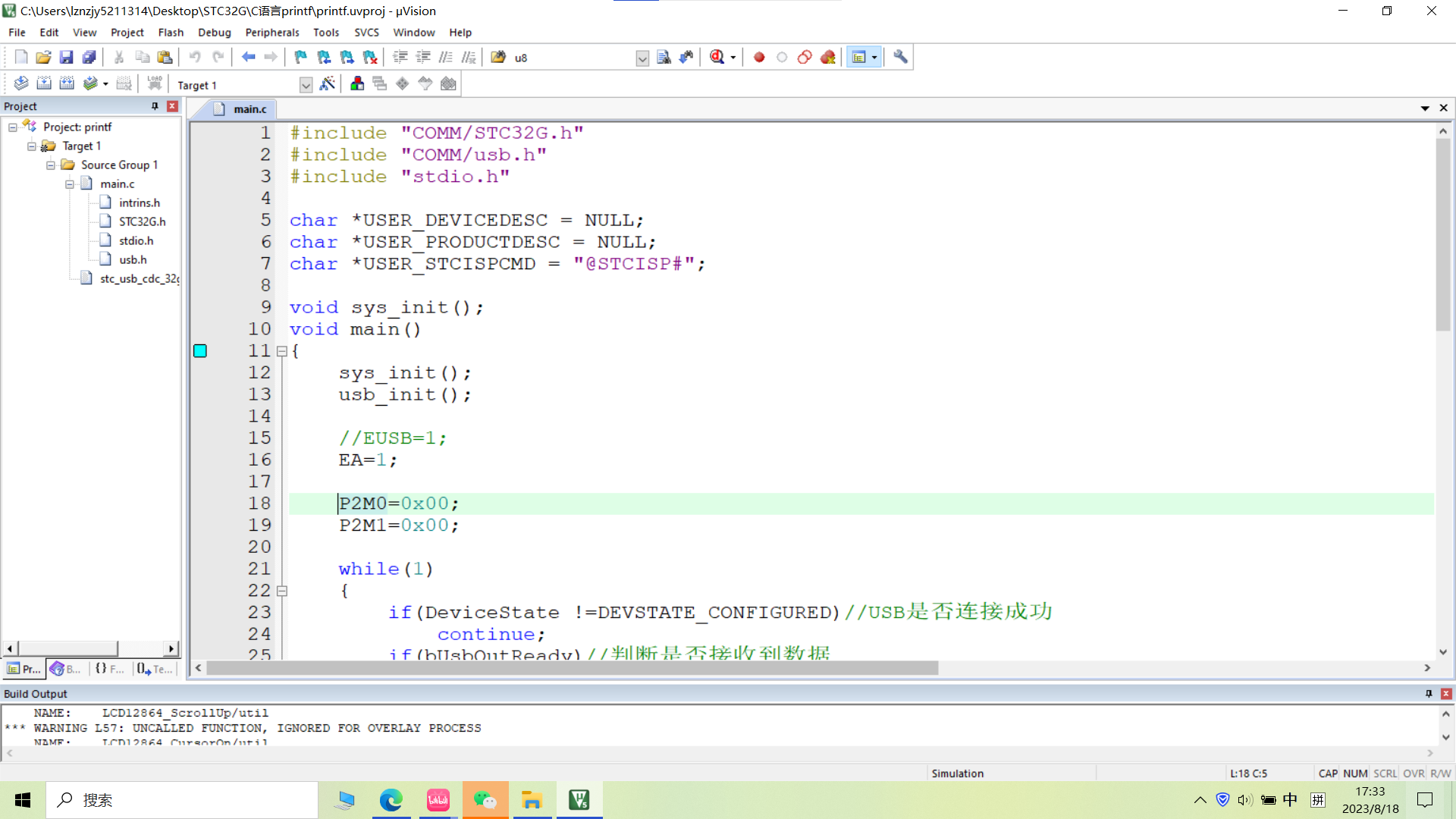Open the File menu
The width and height of the screenshot is (1456, 819).
pos(17,33)
